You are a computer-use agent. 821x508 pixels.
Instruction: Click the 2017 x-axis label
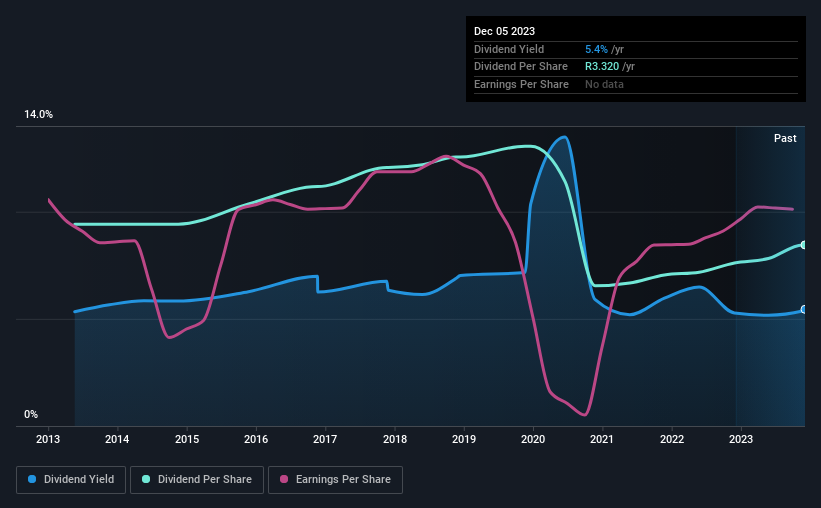(x=325, y=439)
